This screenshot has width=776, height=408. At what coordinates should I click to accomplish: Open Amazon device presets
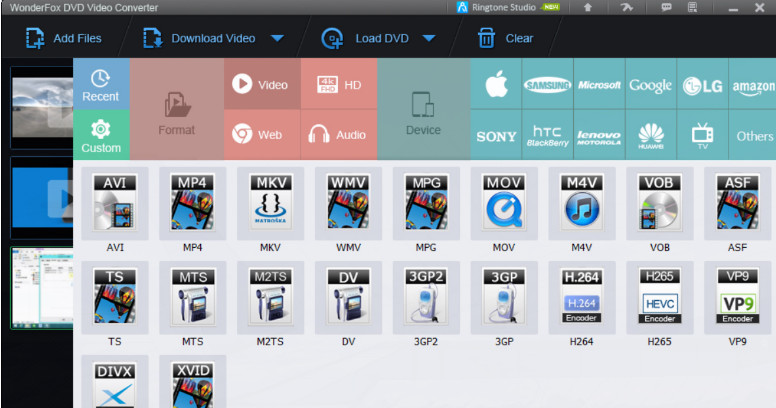click(752, 84)
